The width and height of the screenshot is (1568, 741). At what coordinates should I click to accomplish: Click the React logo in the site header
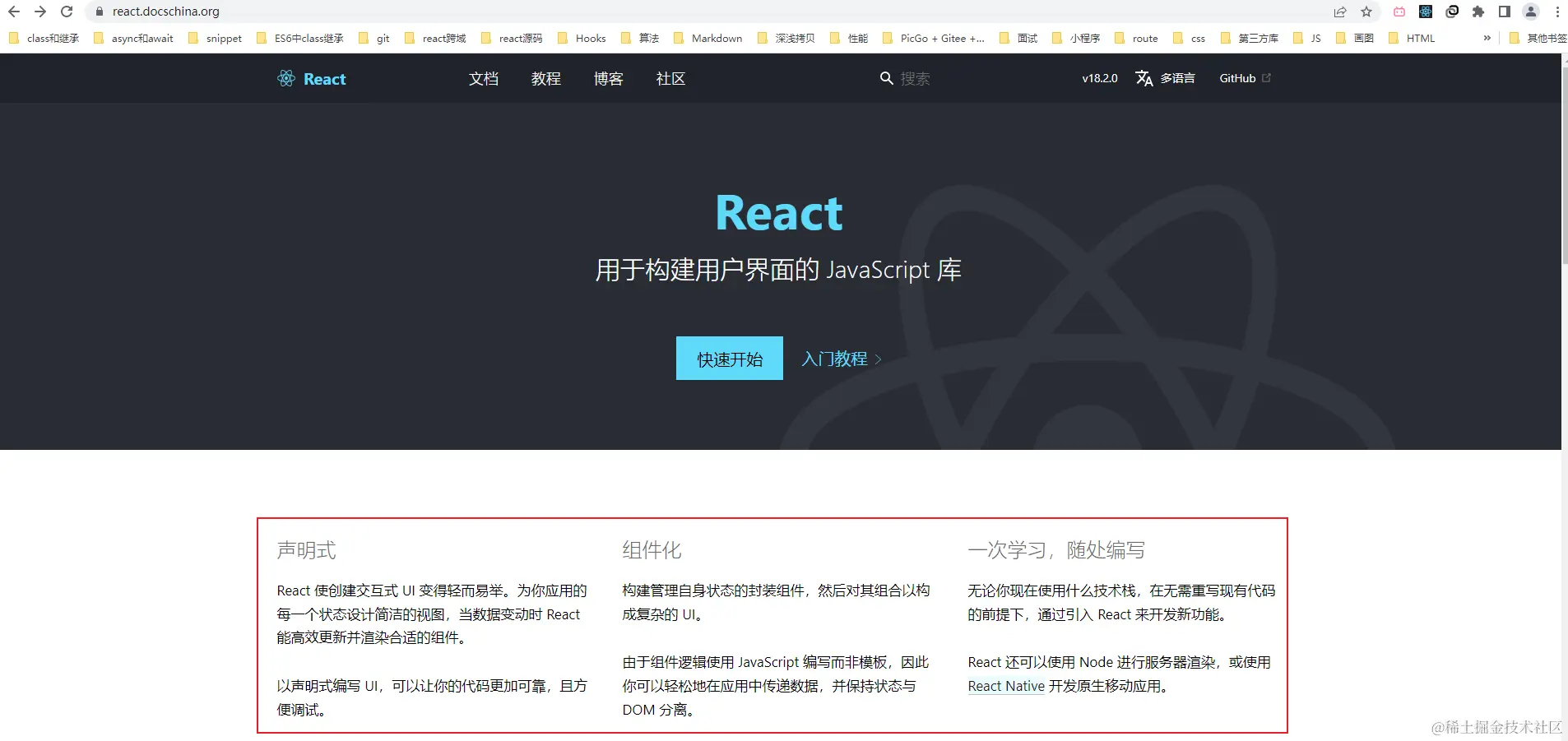(x=312, y=79)
